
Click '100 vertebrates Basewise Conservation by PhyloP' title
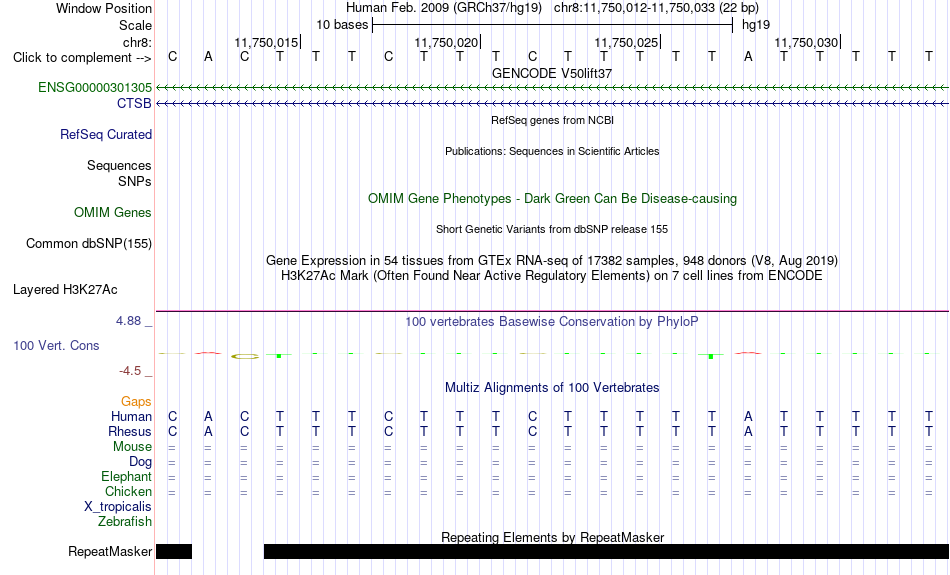pos(552,322)
